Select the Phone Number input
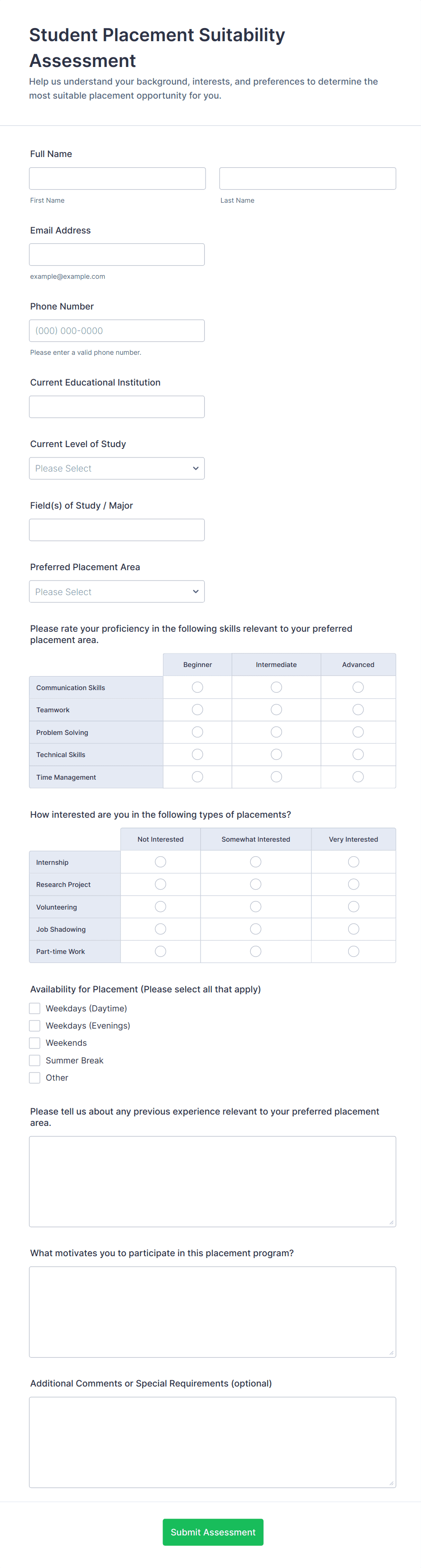Viewport: 421px width, 1568px height. click(x=116, y=330)
